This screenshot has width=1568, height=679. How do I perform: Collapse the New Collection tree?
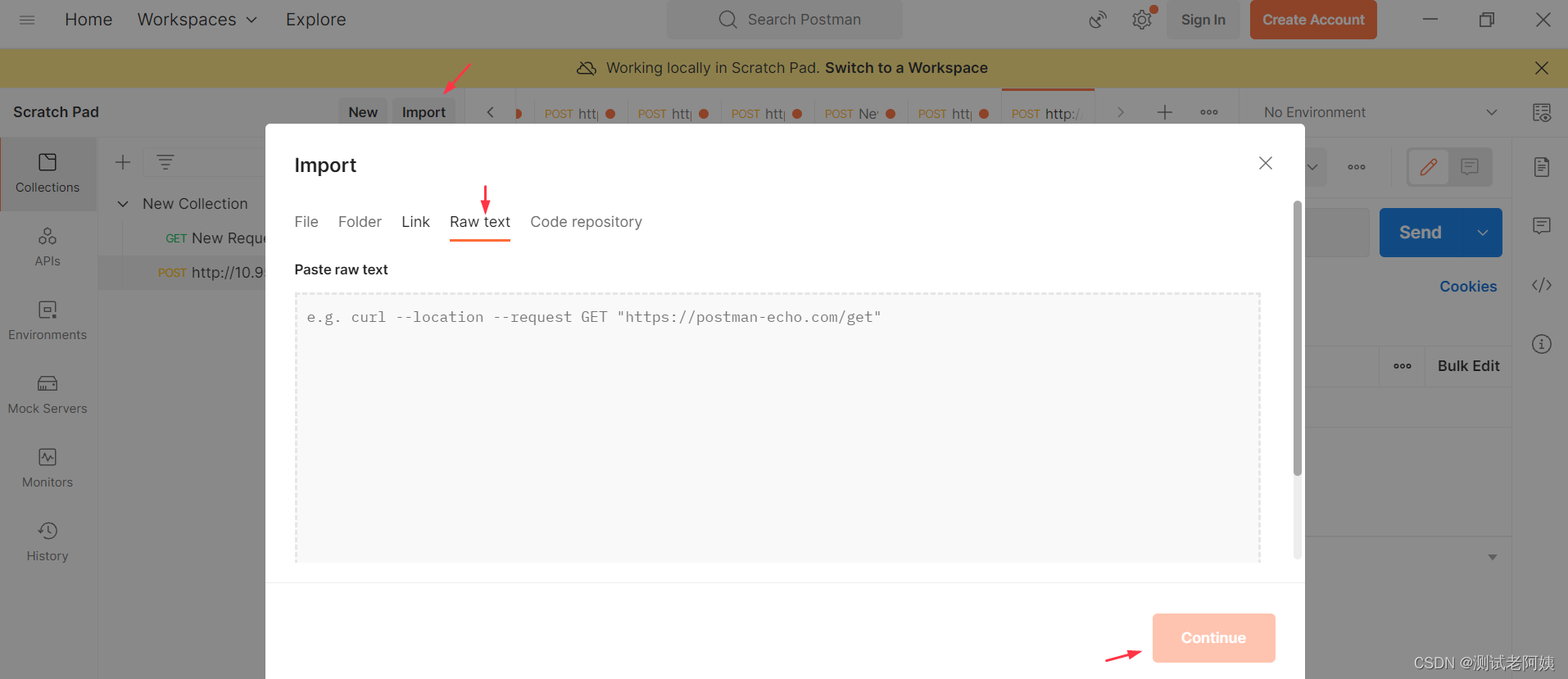(x=123, y=204)
